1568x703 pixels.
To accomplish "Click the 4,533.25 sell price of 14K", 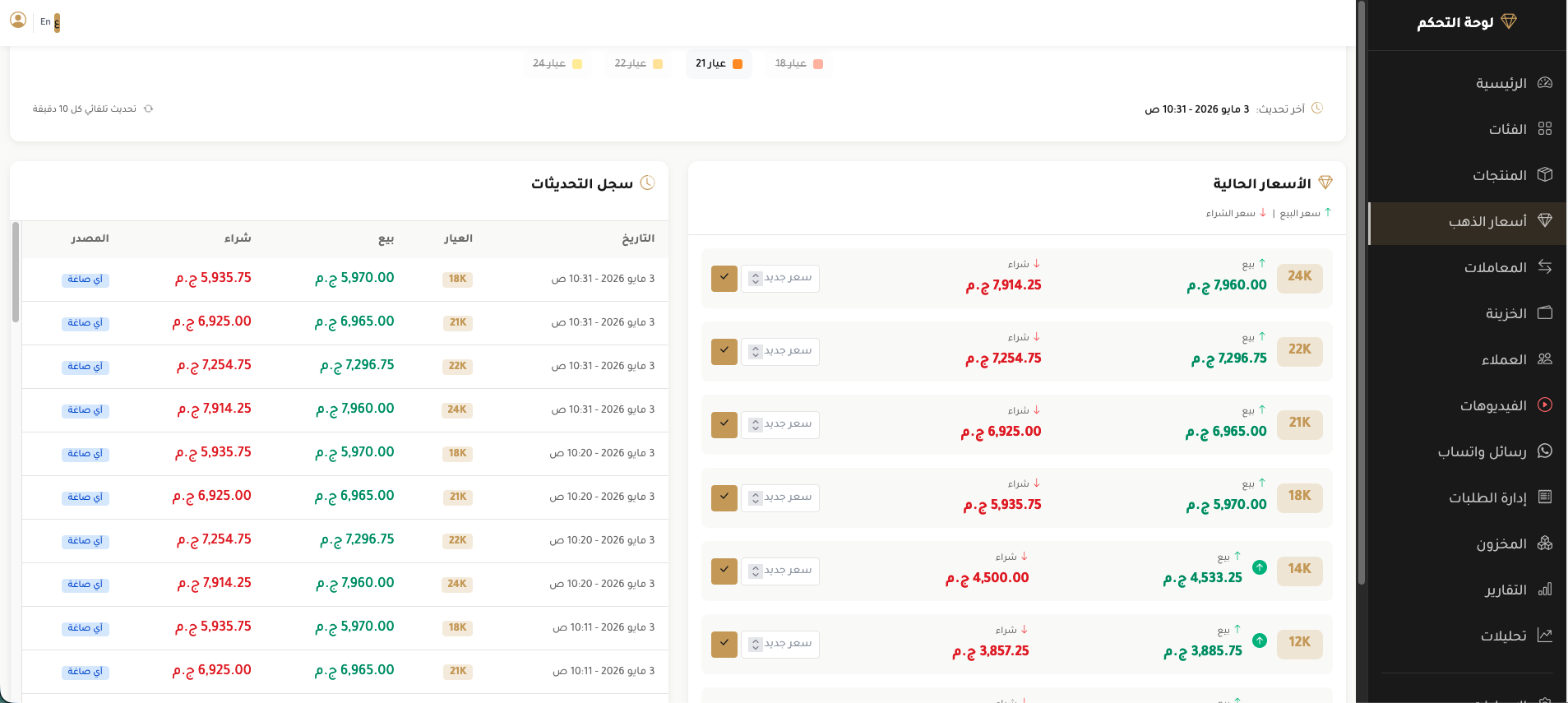I will (1202, 577).
